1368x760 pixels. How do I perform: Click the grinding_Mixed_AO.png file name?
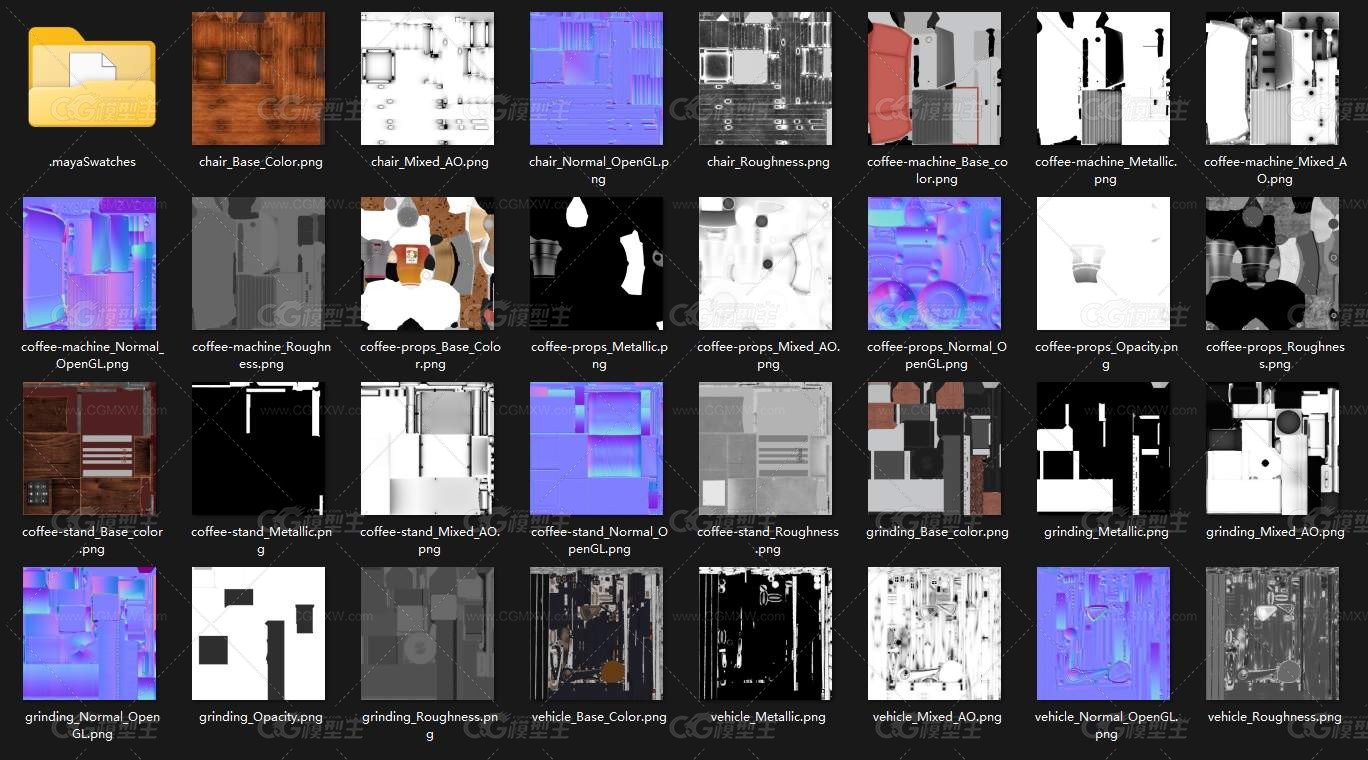[1275, 532]
